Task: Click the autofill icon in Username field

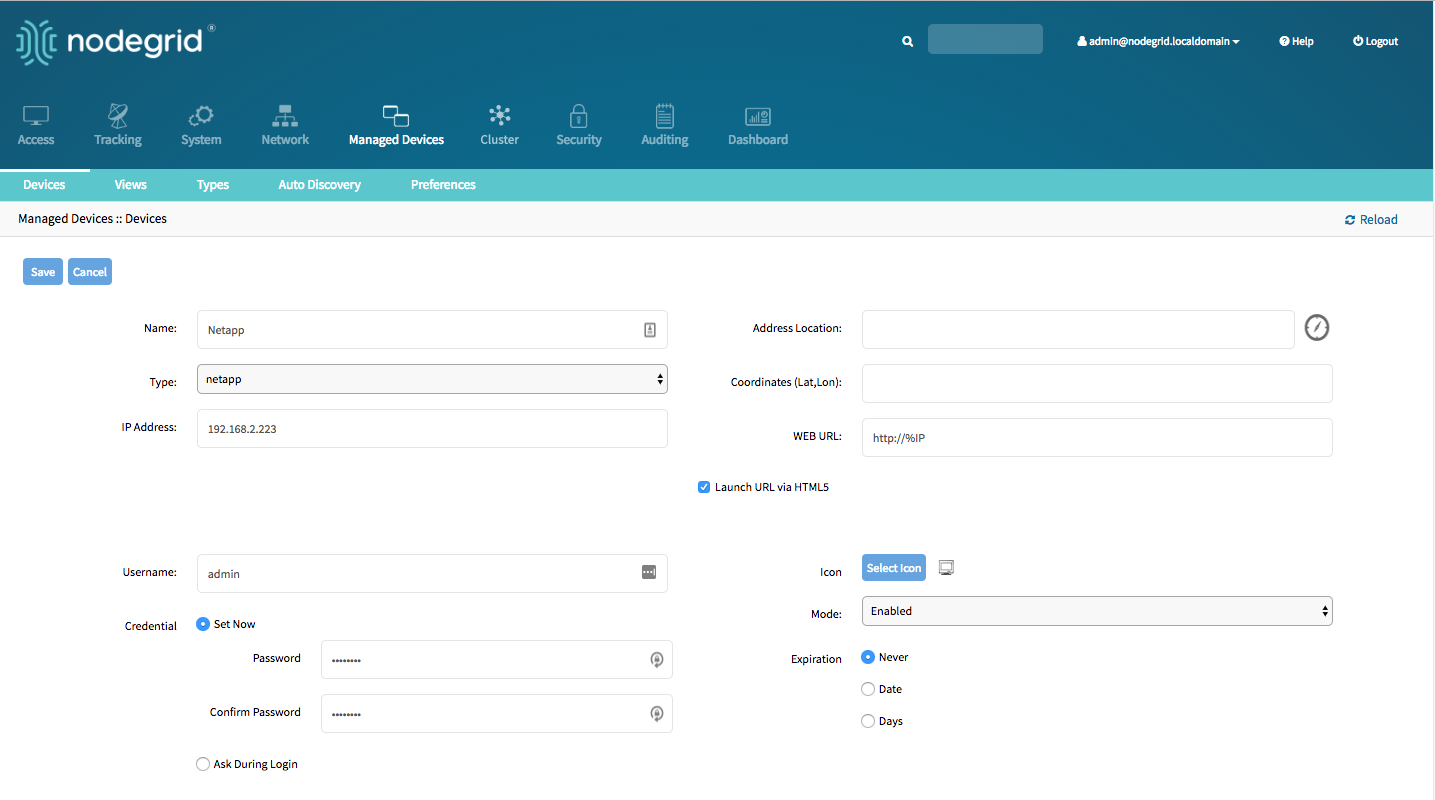Action: [649, 572]
